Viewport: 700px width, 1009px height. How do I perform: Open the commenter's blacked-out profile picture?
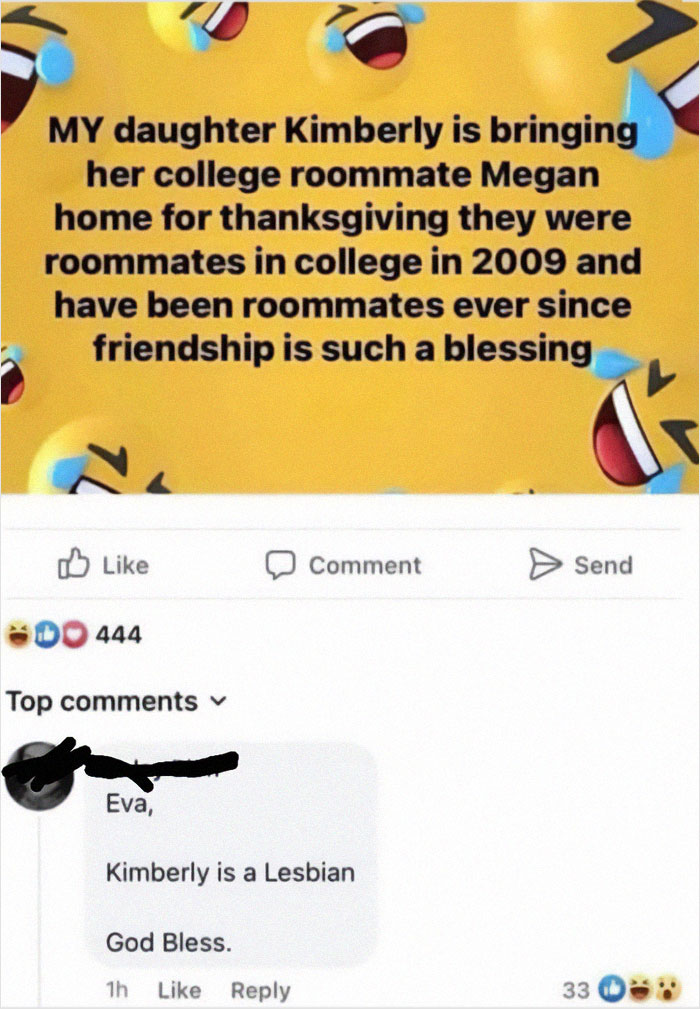(x=40, y=775)
